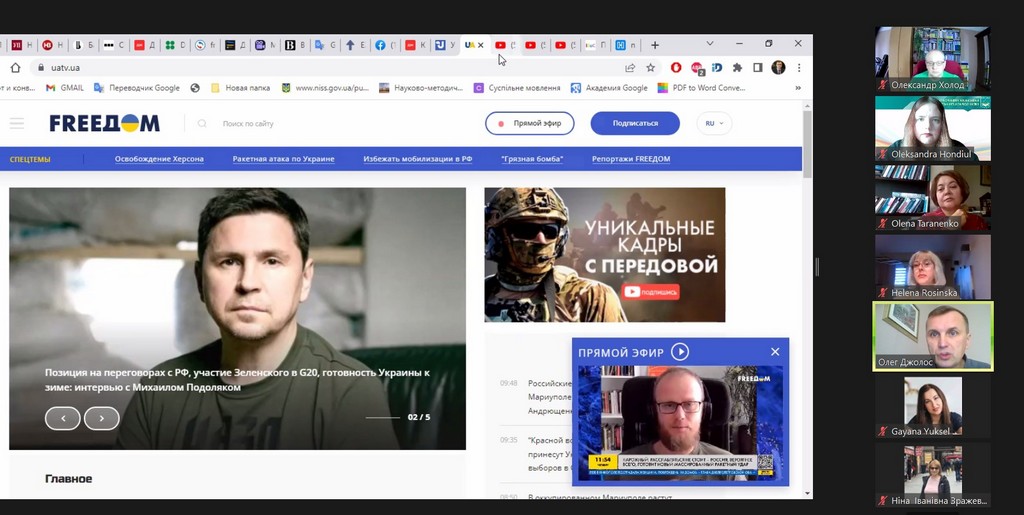This screenshot has width=1024, height=515.
Task: Click the share page icon in address bar
Action: pos(630,68)
